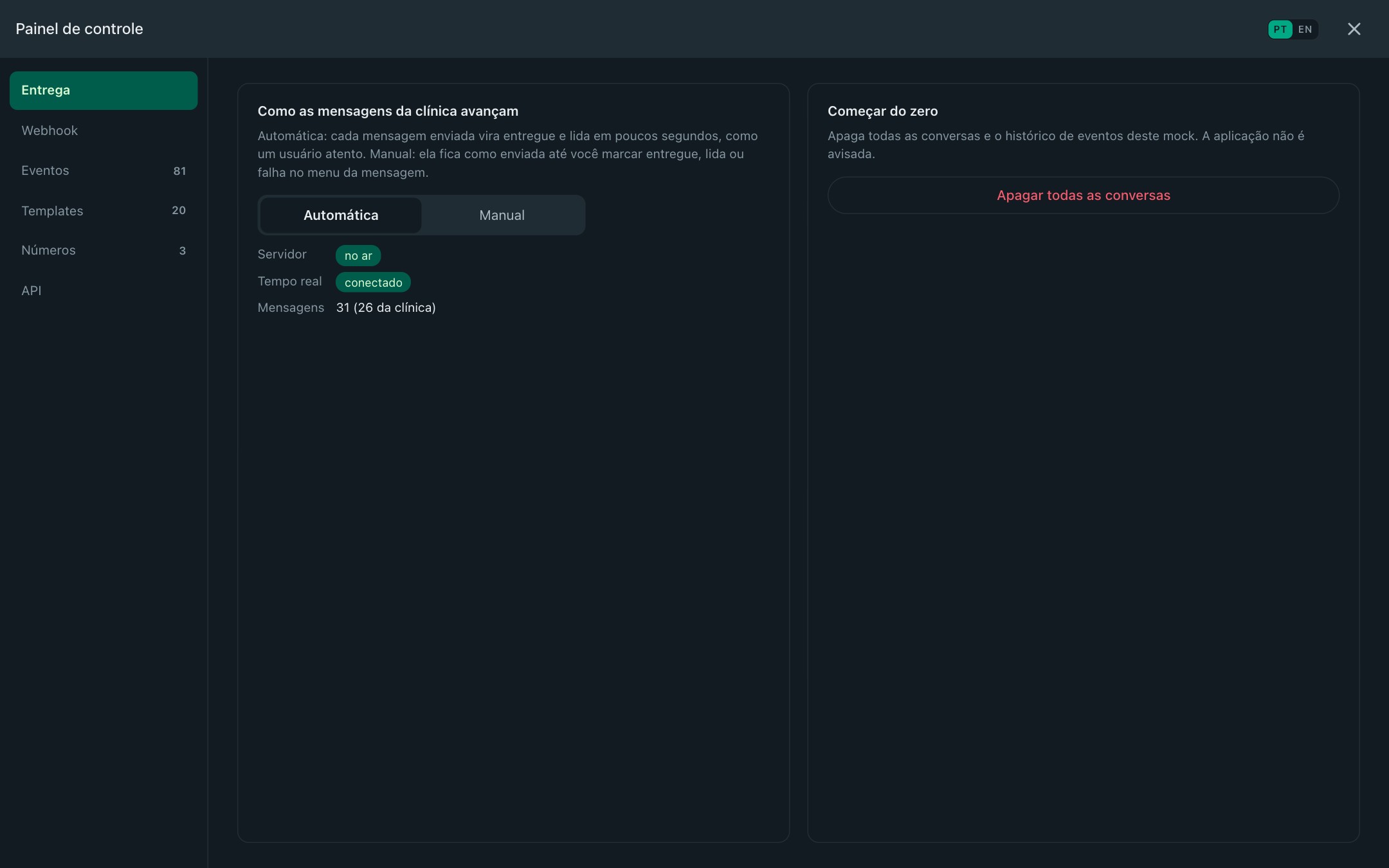Select Automática delivery mode
Viewport: 1389px width, 868px height.
(x=341, y=215)
